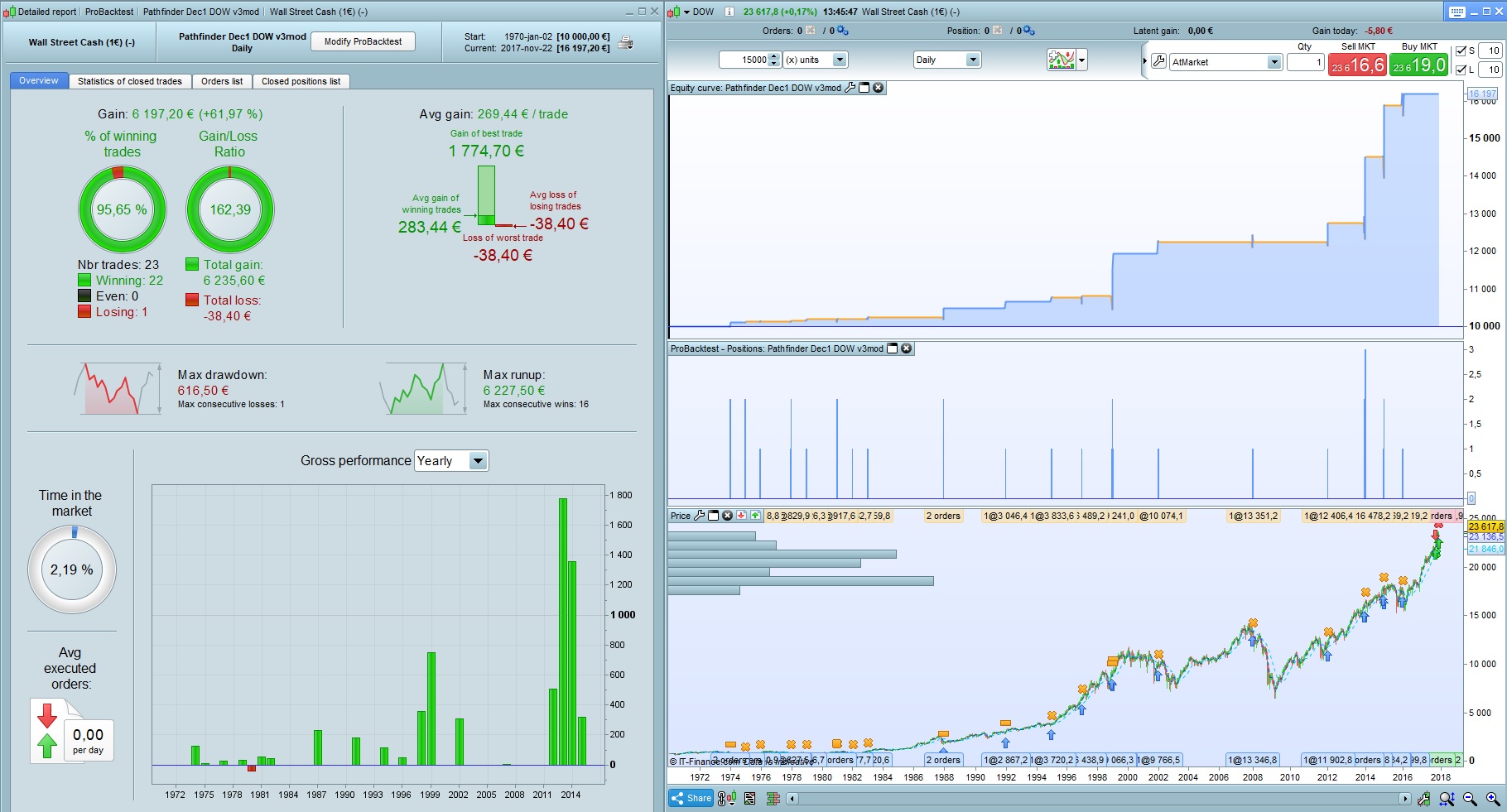This screenshot has height=812, width=1507.
Task: Remove the equity curve panel
Action: coord(879,88)
